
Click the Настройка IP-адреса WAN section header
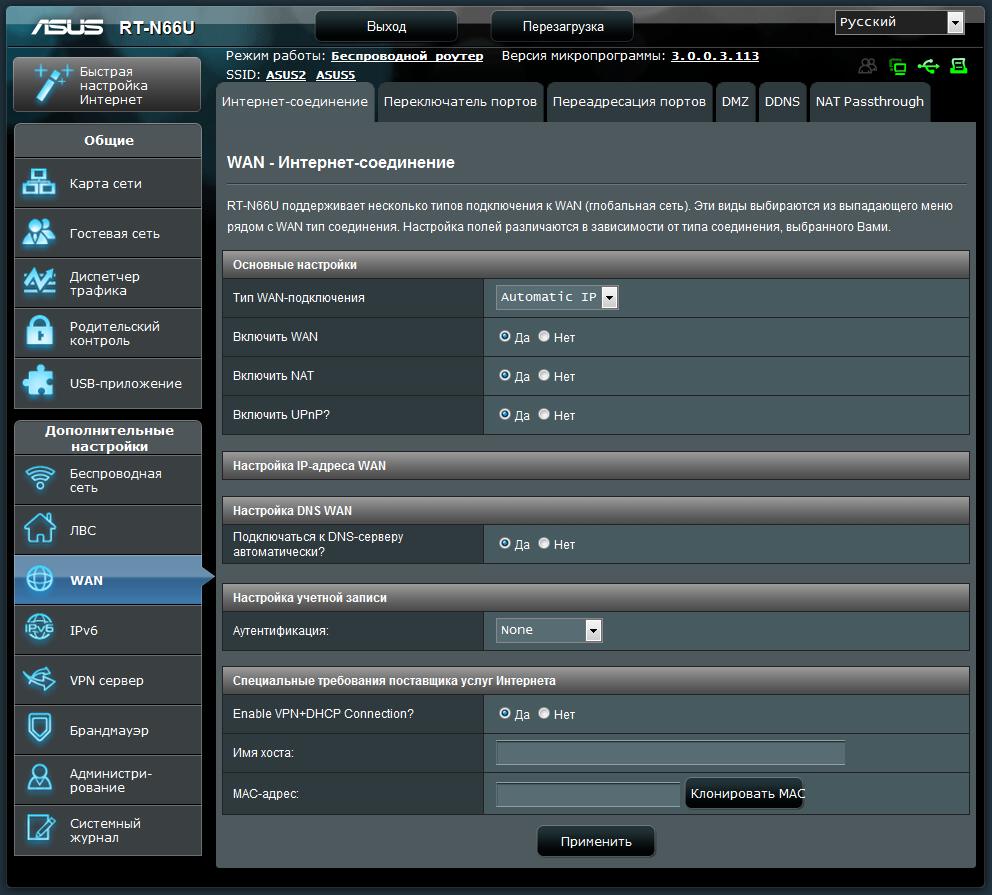click(x=596, y=466)
